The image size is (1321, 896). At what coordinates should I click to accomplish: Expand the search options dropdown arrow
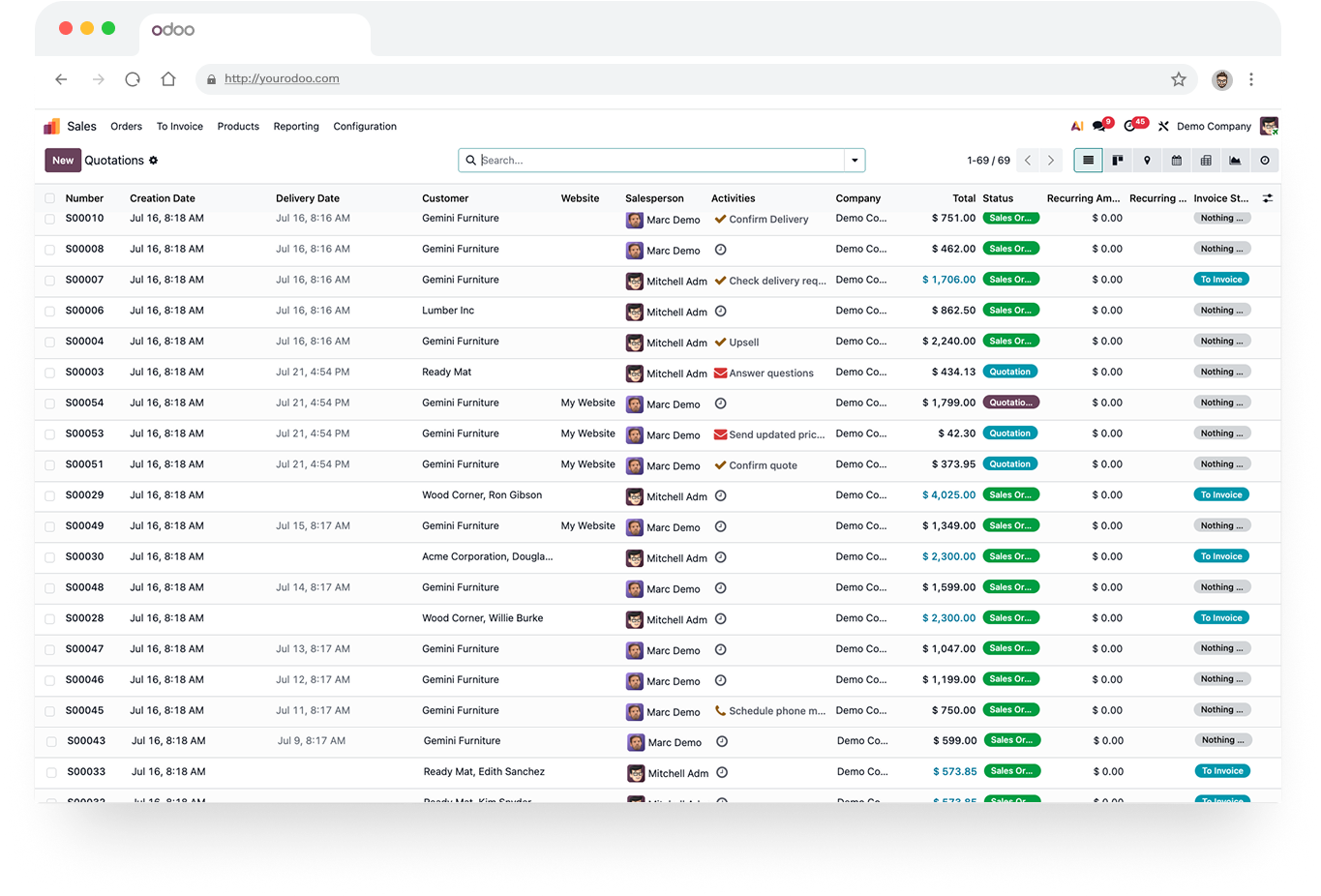click(x=855, y=161)
